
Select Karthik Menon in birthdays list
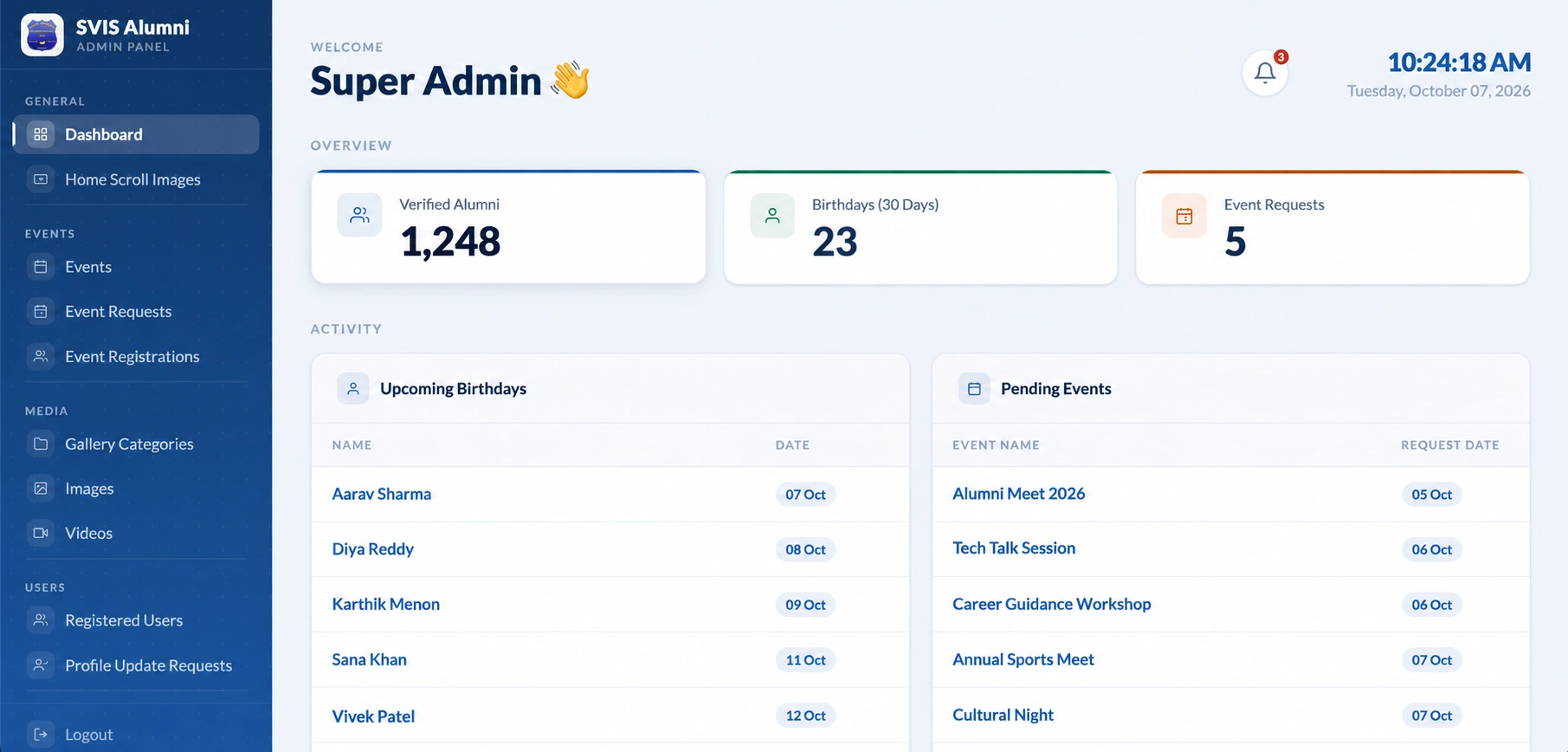click(x=386, y=605)
